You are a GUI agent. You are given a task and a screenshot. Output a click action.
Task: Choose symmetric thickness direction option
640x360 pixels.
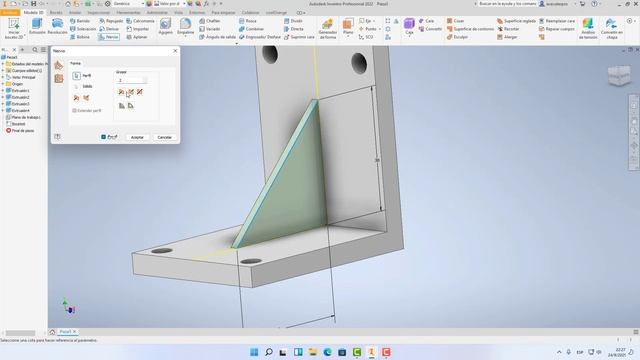click(x=131, y=92)
